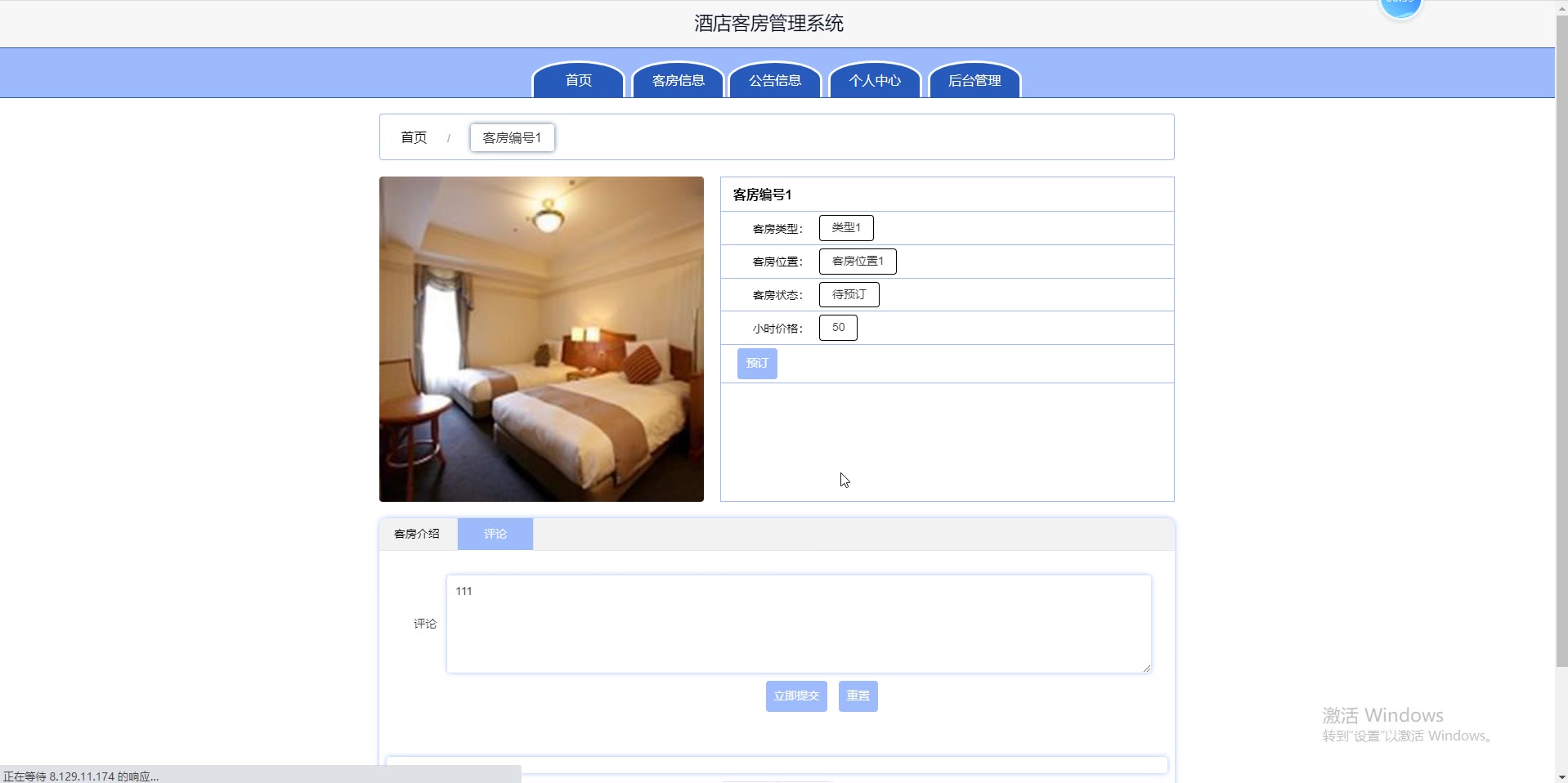The image size is (1568, 783).
Task: Click into the 评论 comment text area
Action: point(799,624)
